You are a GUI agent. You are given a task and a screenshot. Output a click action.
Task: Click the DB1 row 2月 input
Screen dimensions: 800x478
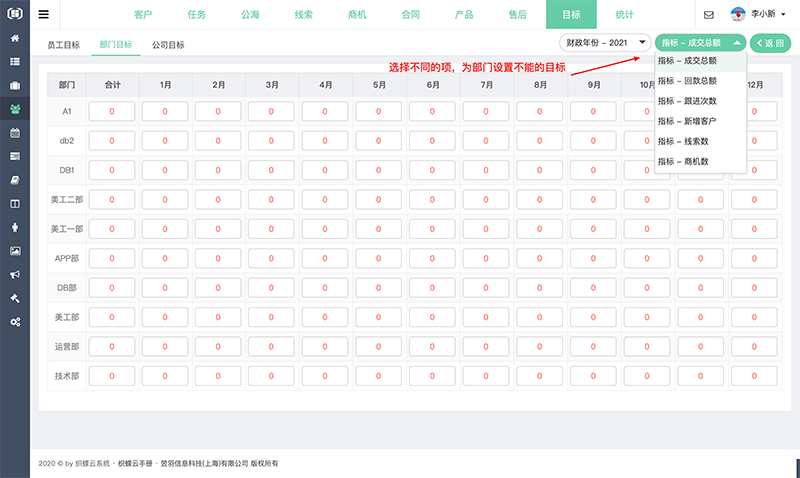click(218, 170)
